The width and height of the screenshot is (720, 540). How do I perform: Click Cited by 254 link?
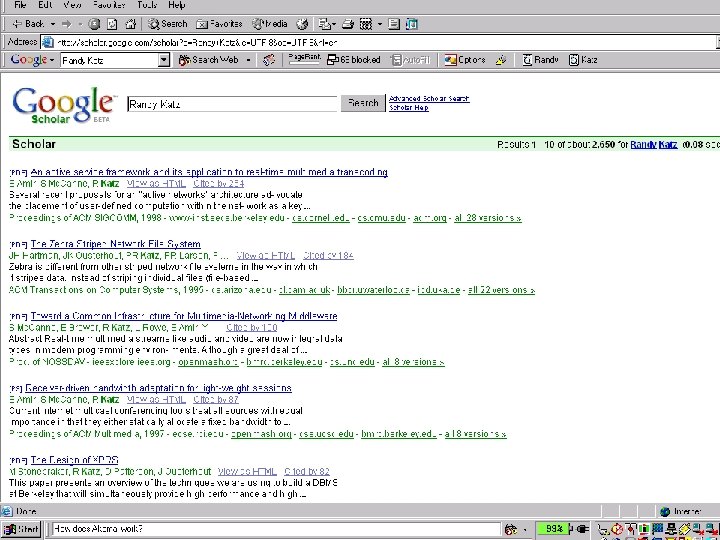tap(219, 184)
